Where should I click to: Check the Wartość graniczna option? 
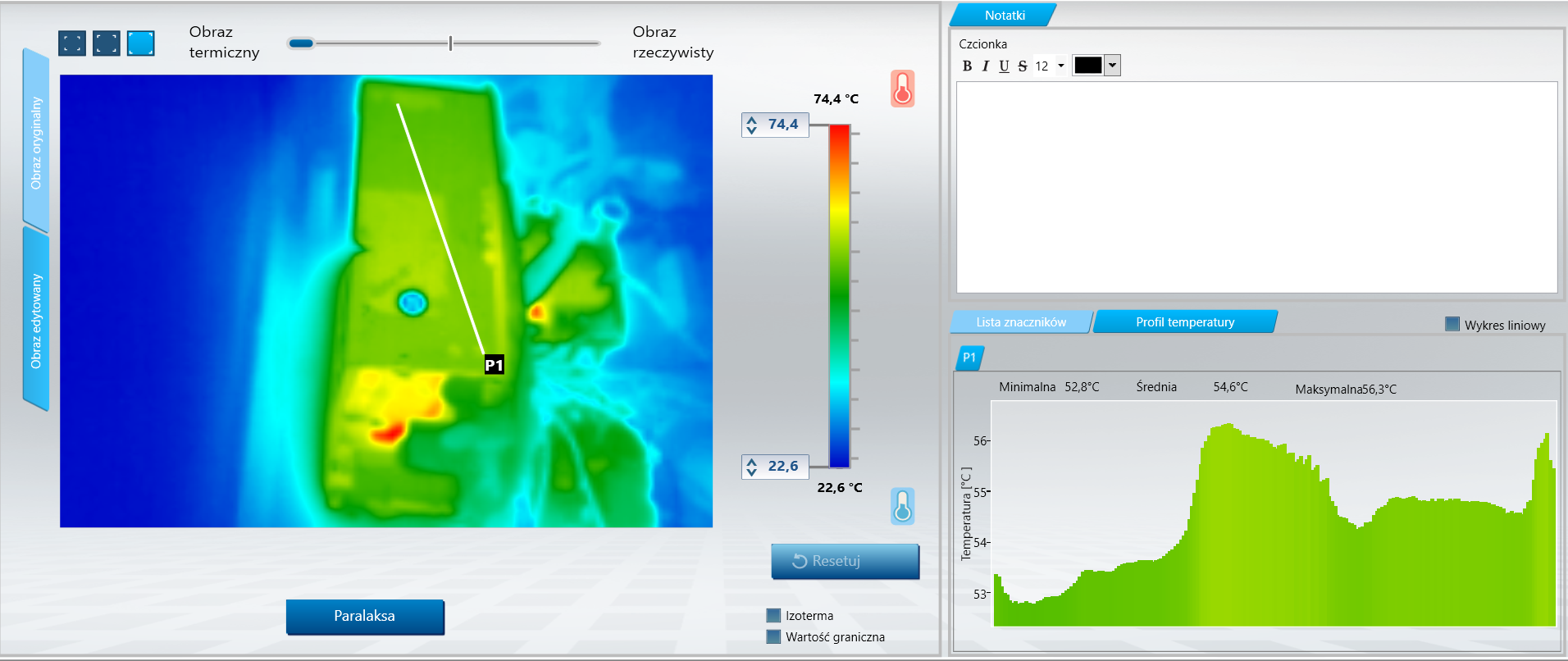[x=773, y=636]
